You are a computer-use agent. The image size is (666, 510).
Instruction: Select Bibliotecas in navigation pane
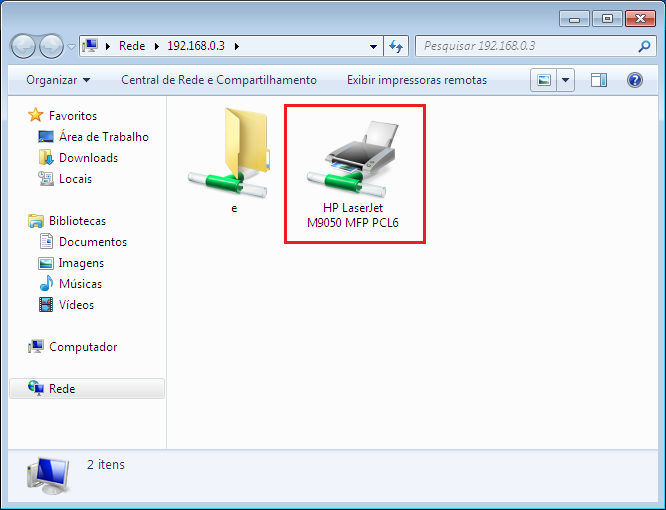(77, 221)
